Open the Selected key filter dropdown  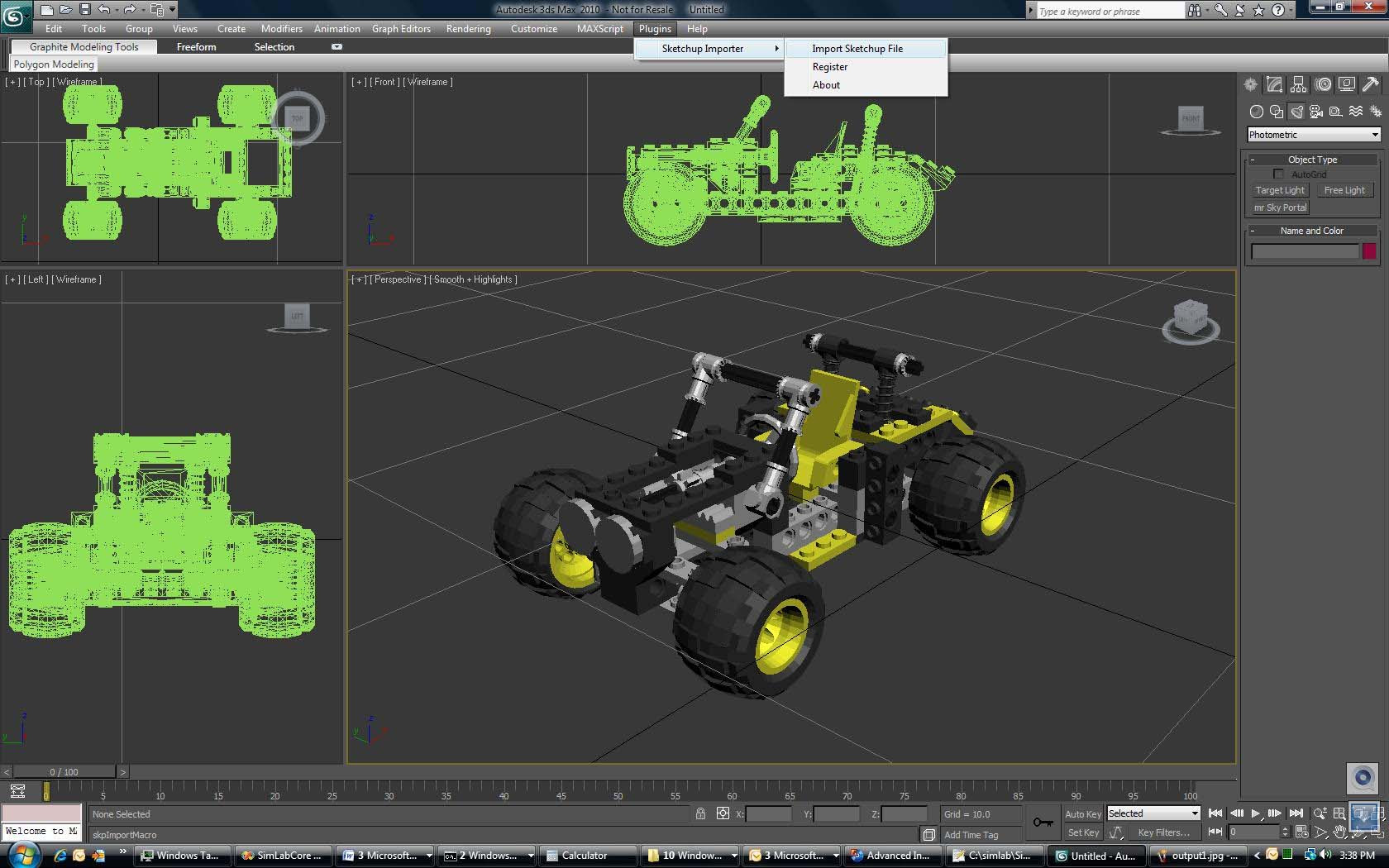1153,814
